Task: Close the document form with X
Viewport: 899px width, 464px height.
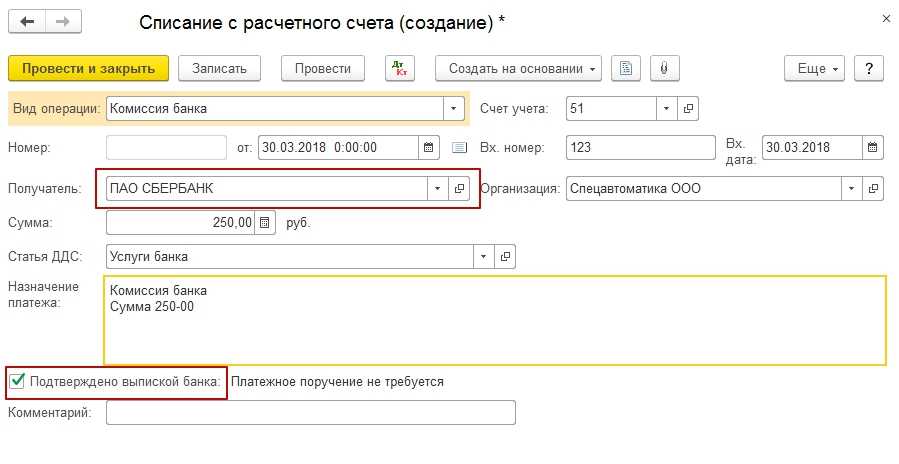Action: (x=886, y=19)
